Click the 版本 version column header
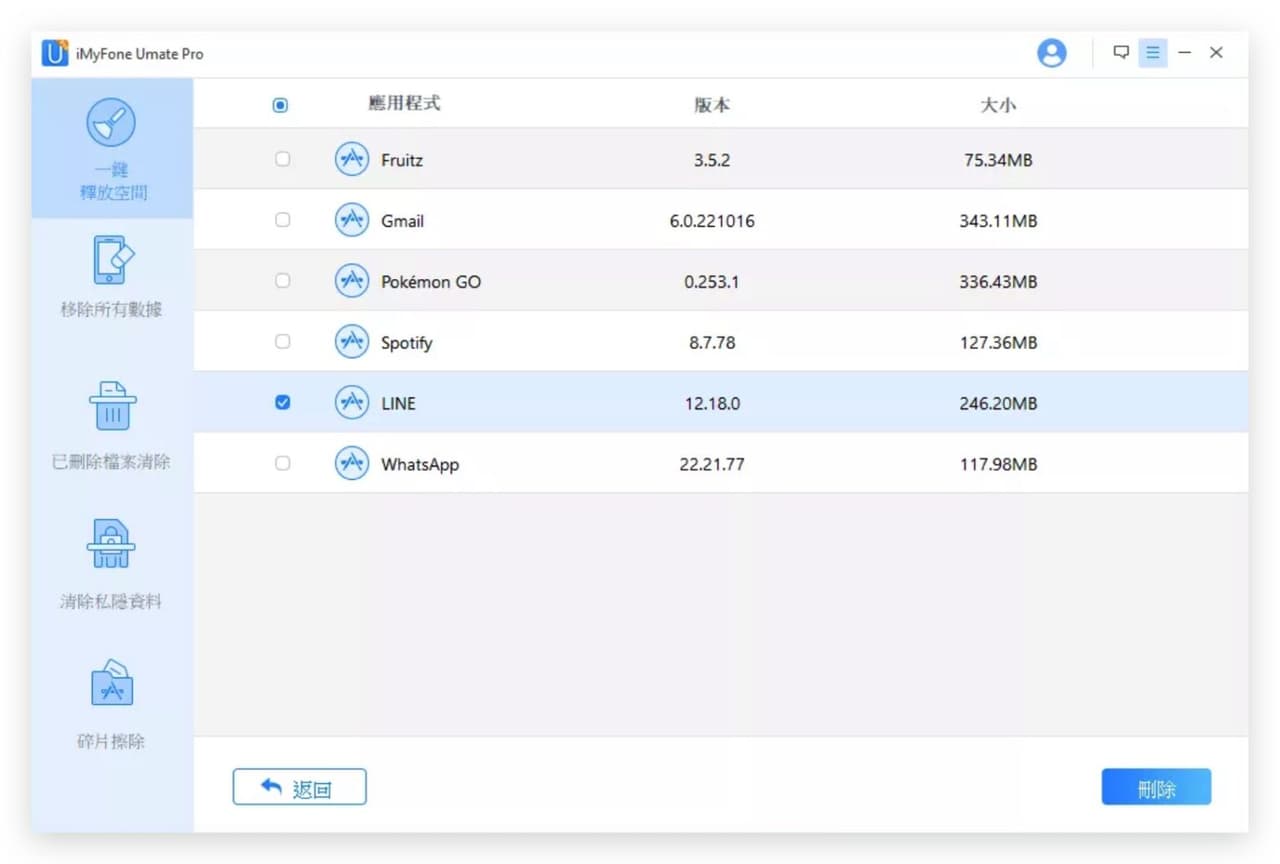 pos(712,104)
